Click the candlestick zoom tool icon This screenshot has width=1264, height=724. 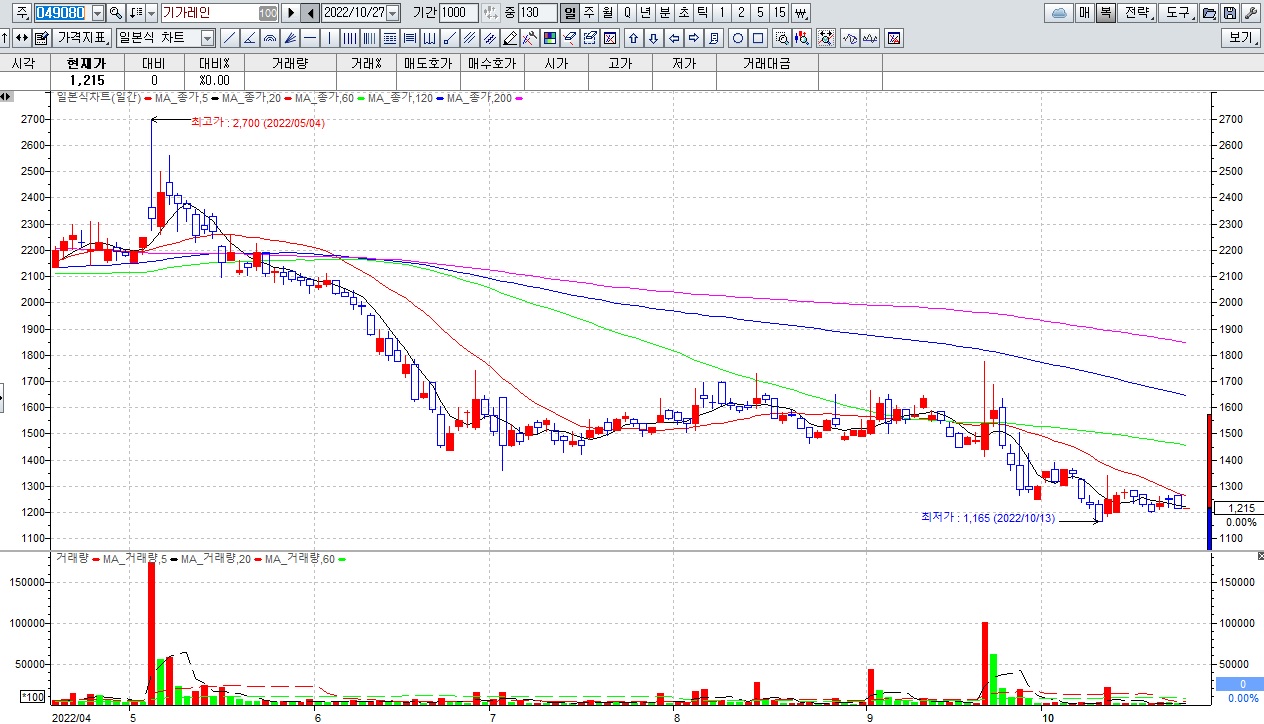(802, 38)
